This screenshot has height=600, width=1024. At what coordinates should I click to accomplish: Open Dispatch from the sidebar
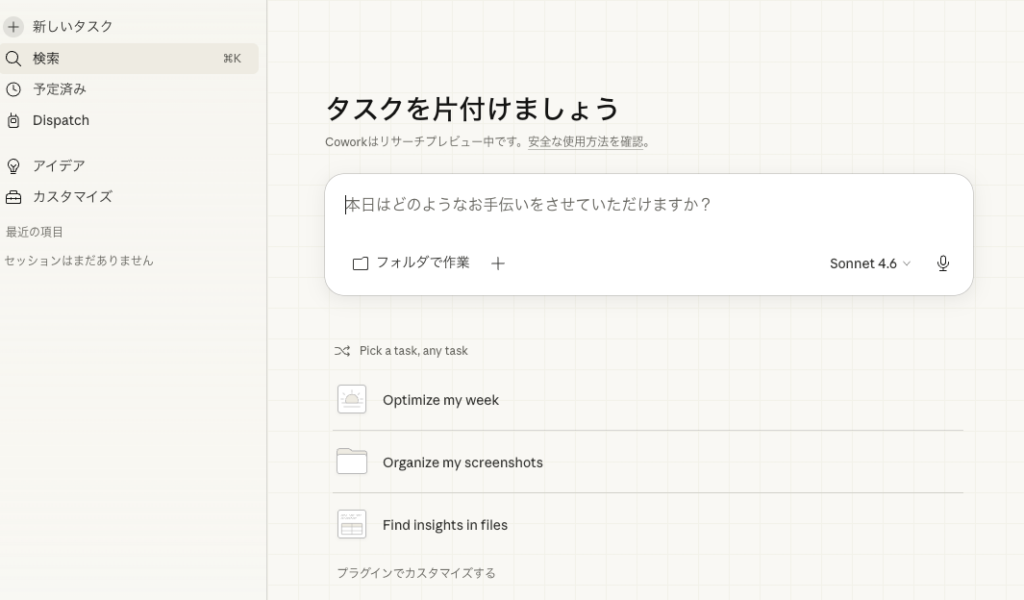[x=61, y=121]
